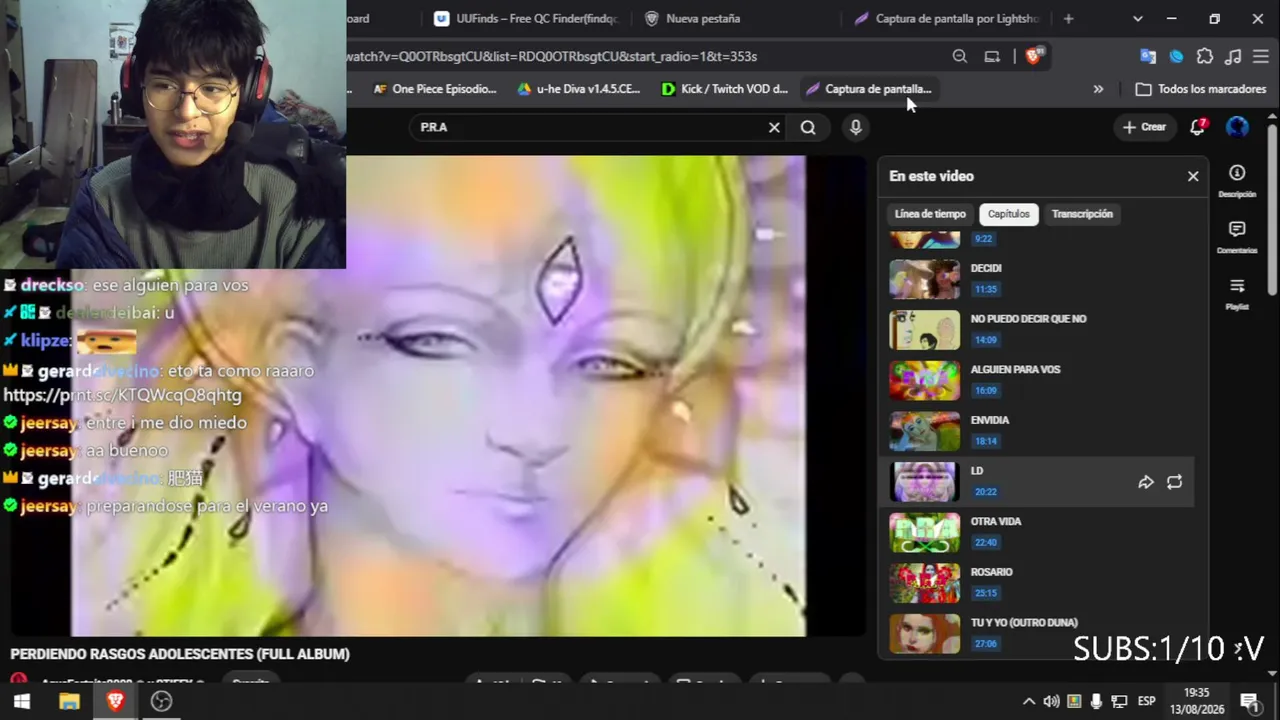This screenshot has width=1280, height=720.
Task: Switch to the UUFinds browser tab
Action: pyautogui.click(x=527, y=19)
